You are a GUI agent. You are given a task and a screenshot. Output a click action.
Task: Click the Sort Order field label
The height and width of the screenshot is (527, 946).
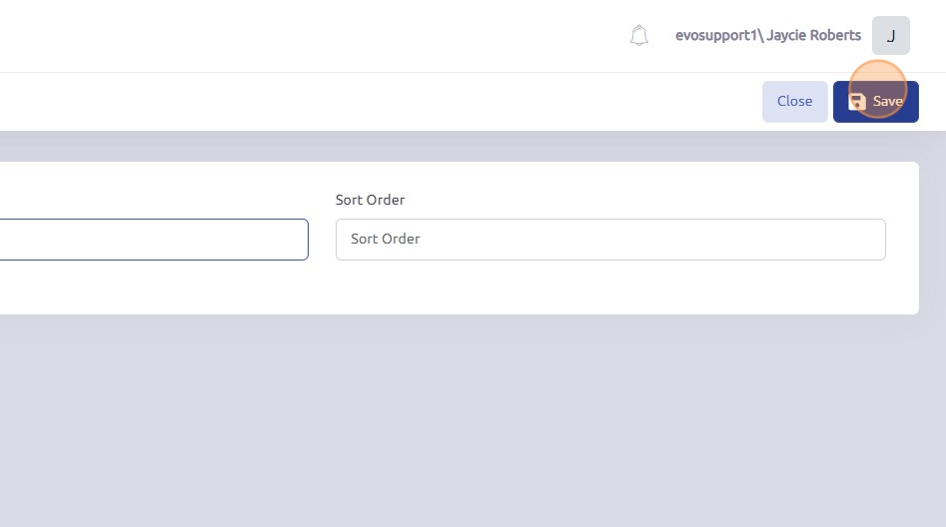coord(370,200)
